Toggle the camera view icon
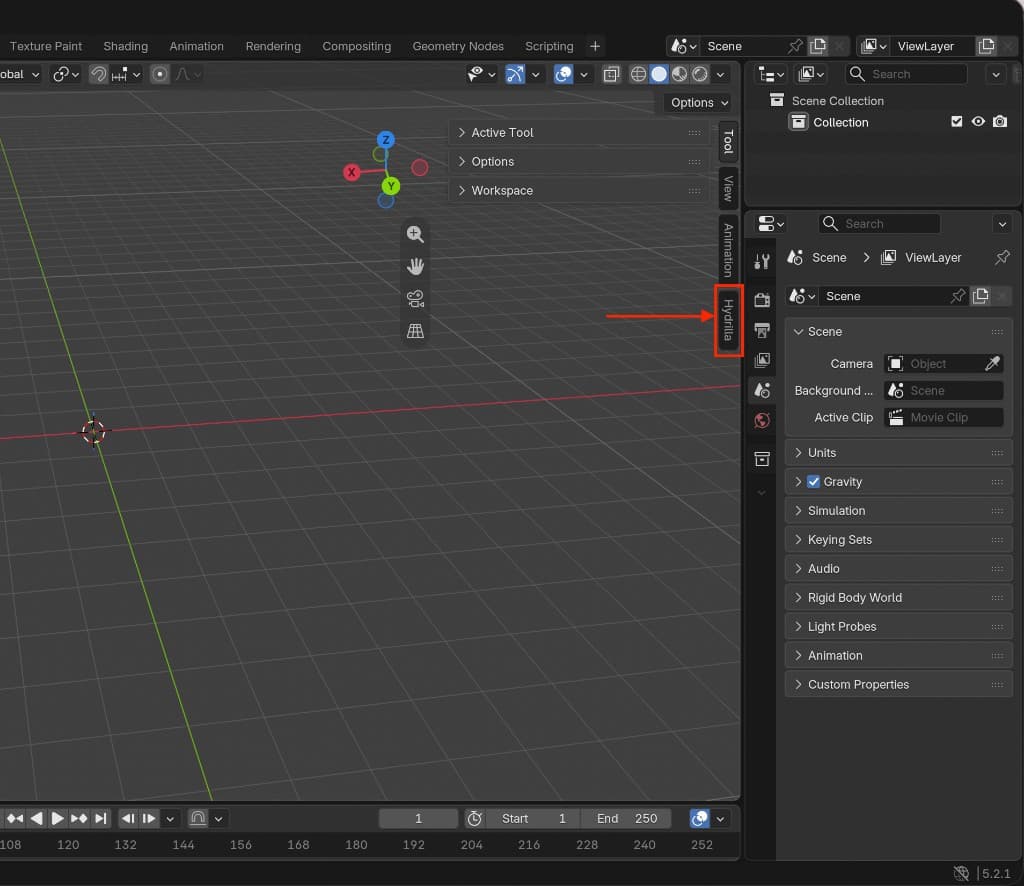The height and width of the screenshot is (886, 1024). tap(415, 298)
